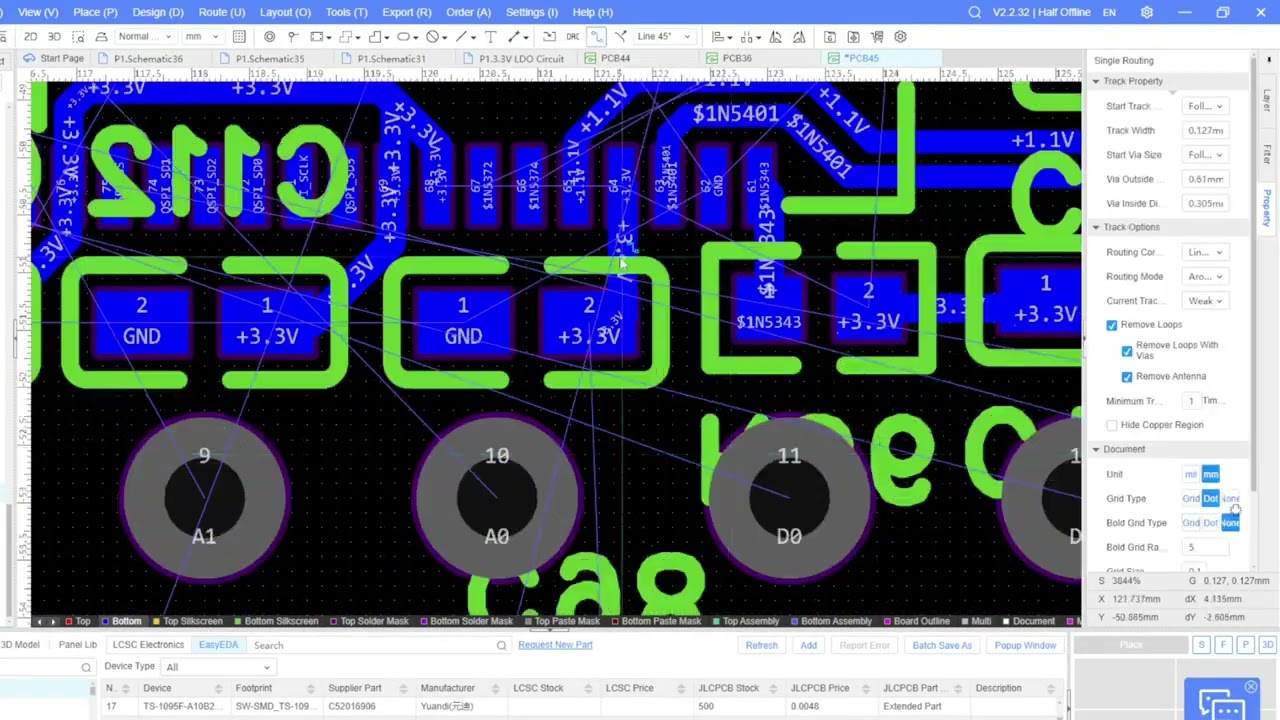The height and width of the screenshot is (720, 1280).
Task: Open the Export menu
Action: tap(406, 12)
